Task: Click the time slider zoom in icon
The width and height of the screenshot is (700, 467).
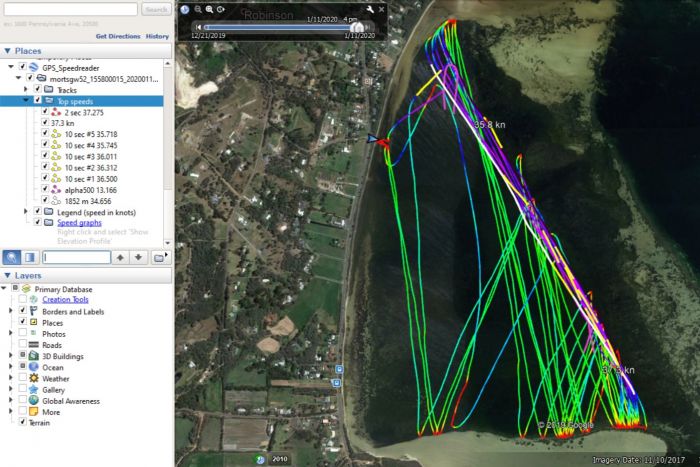Action: click(x=209, y=9)
